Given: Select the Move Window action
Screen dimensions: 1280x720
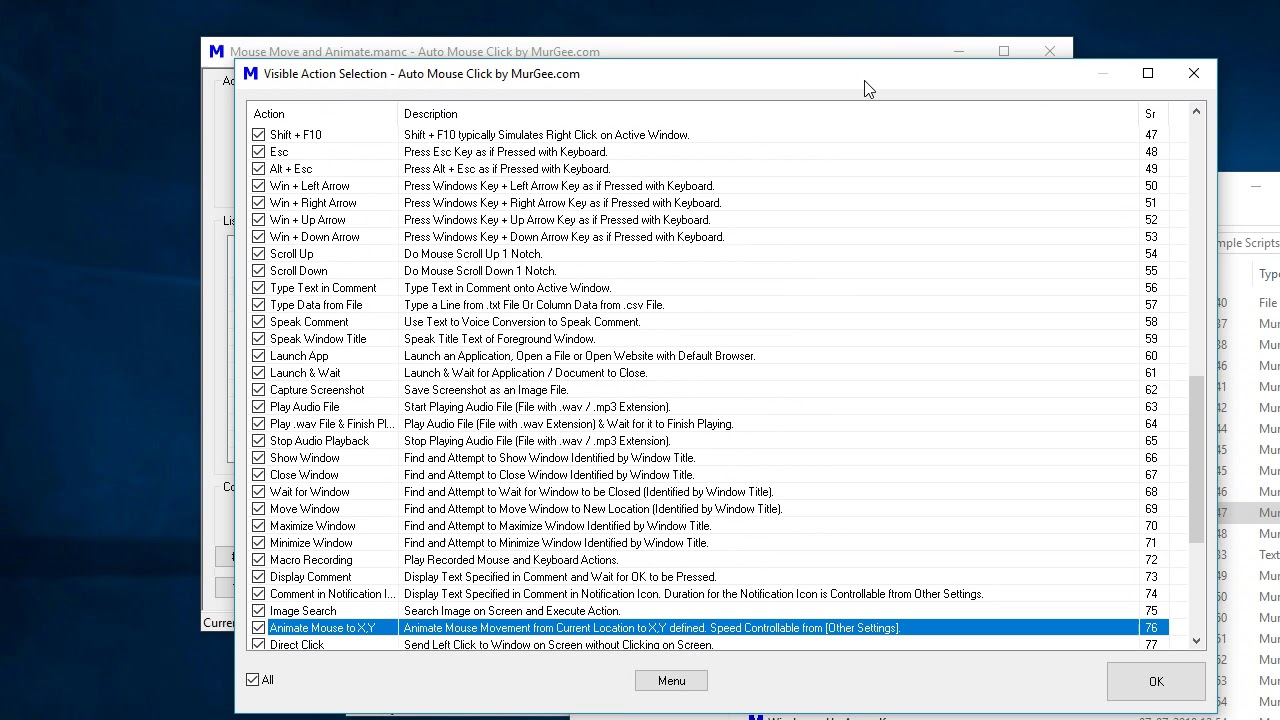Looking at the screenshot, I should (708, 509).
